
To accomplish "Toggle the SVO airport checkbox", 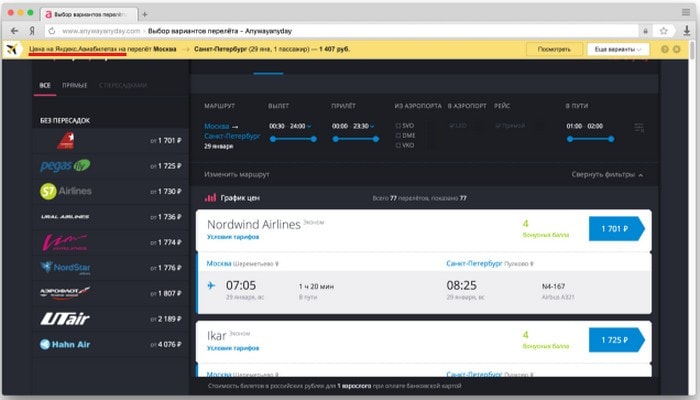I will (398, 126).
